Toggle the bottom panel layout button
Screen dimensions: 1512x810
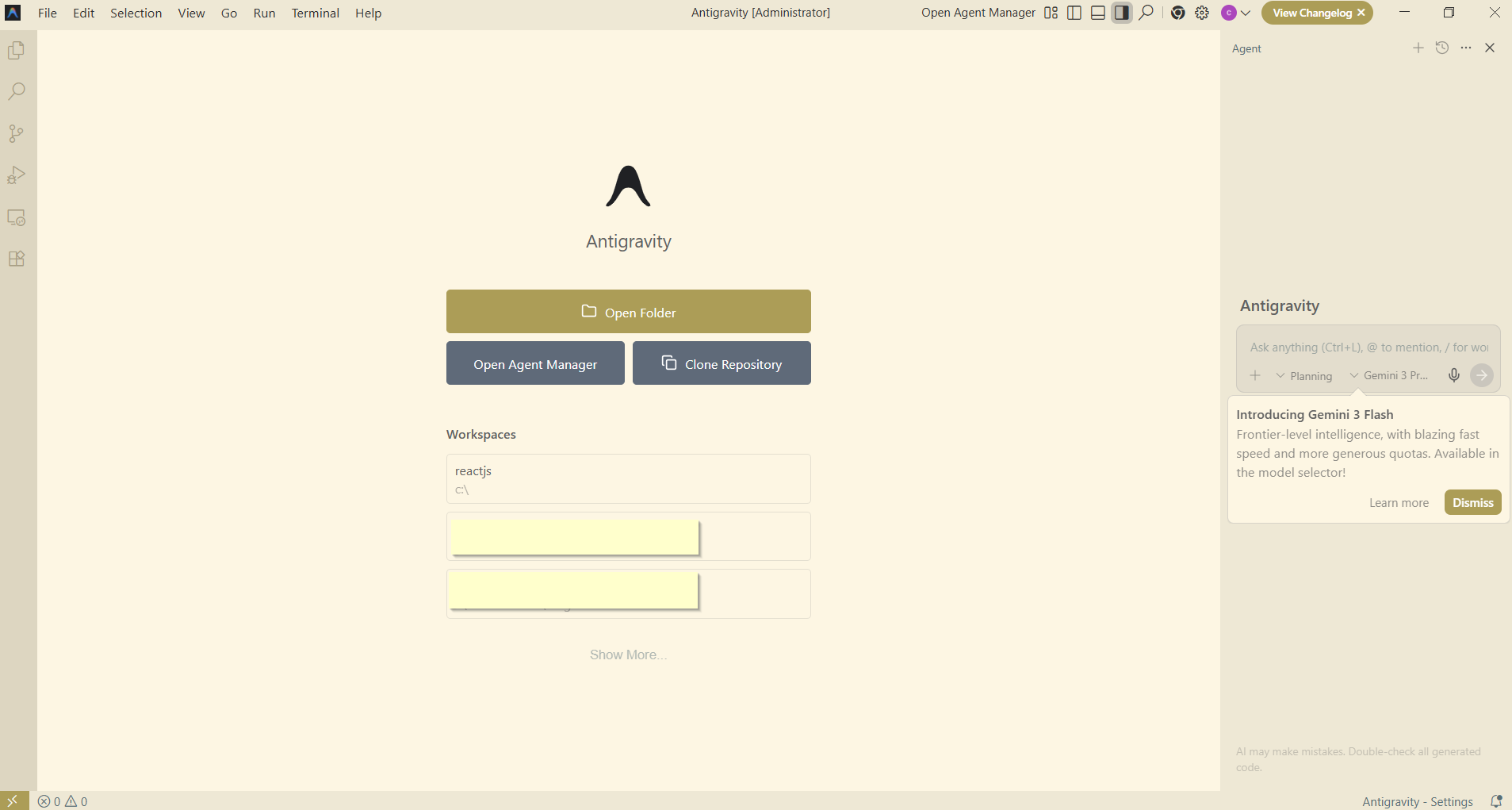point(1097,13)
